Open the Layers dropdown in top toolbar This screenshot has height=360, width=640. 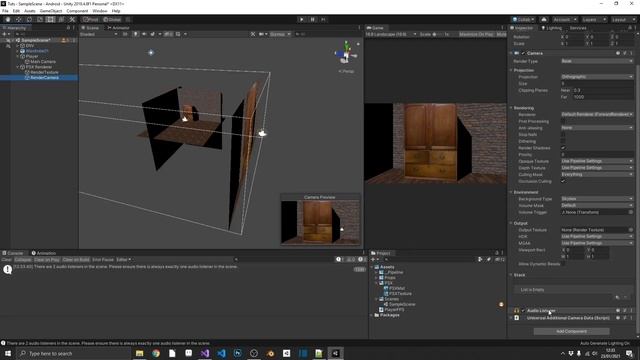[x=593, y=19]
